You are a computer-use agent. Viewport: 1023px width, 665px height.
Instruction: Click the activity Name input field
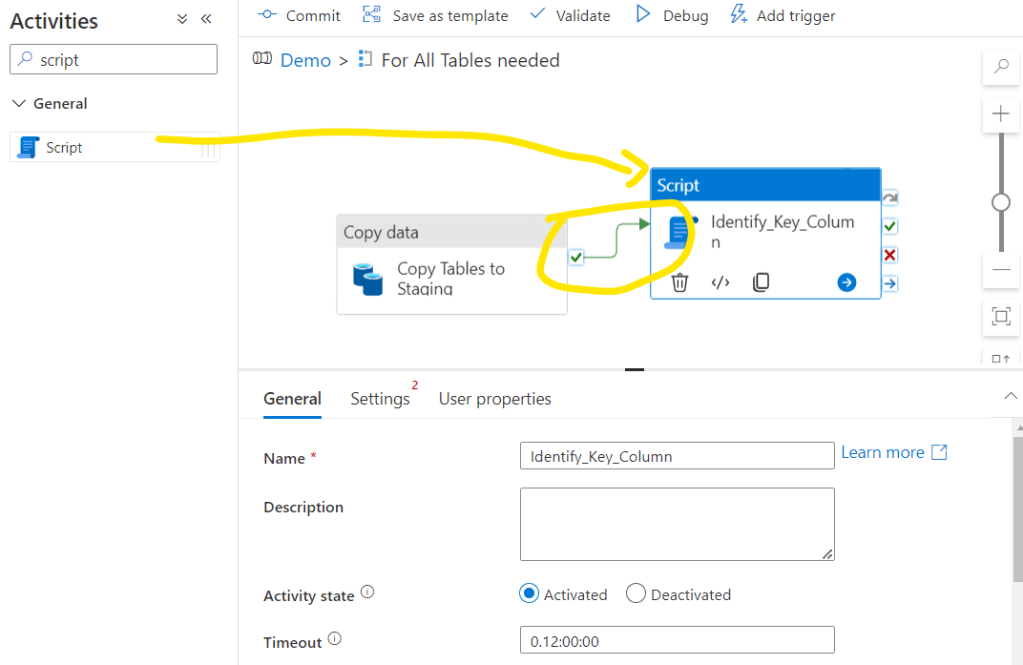(677, 456)
